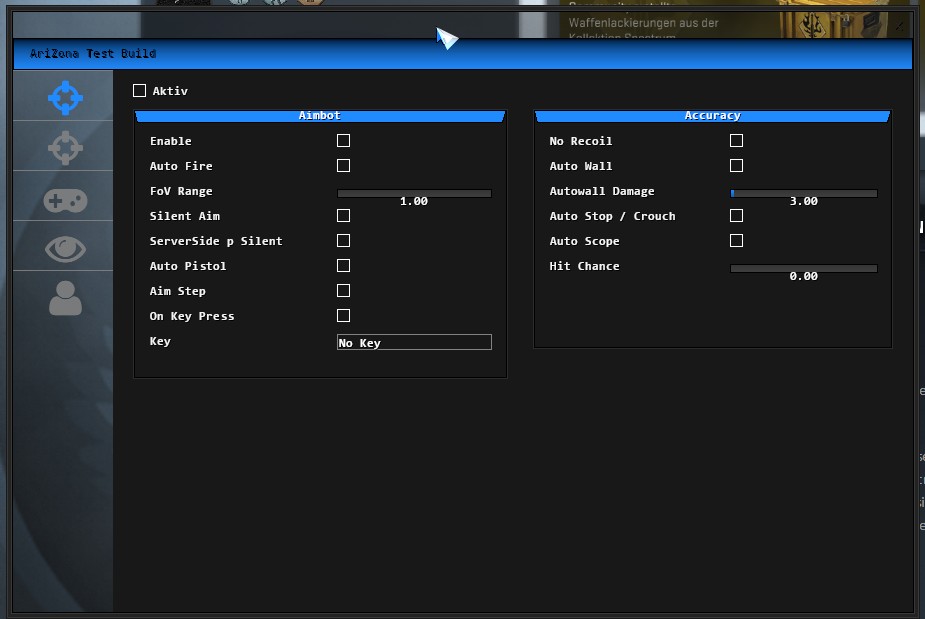Click the No Key binding field
The image size is (925, 619).
click(x=414, y=342)
